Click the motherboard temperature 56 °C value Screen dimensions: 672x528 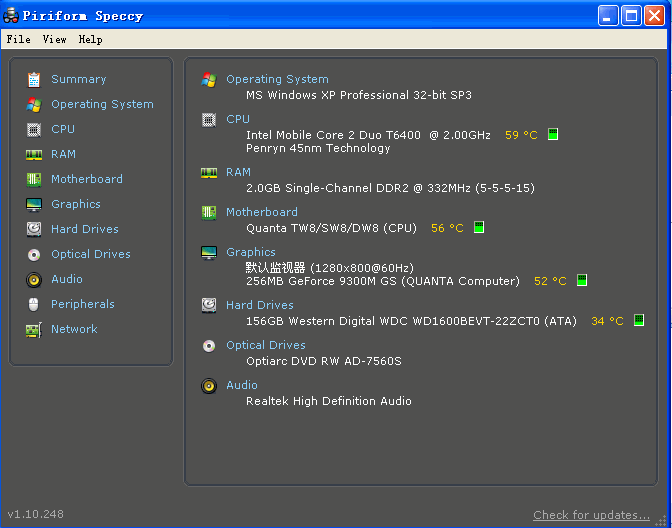click(x=447, y=228)
